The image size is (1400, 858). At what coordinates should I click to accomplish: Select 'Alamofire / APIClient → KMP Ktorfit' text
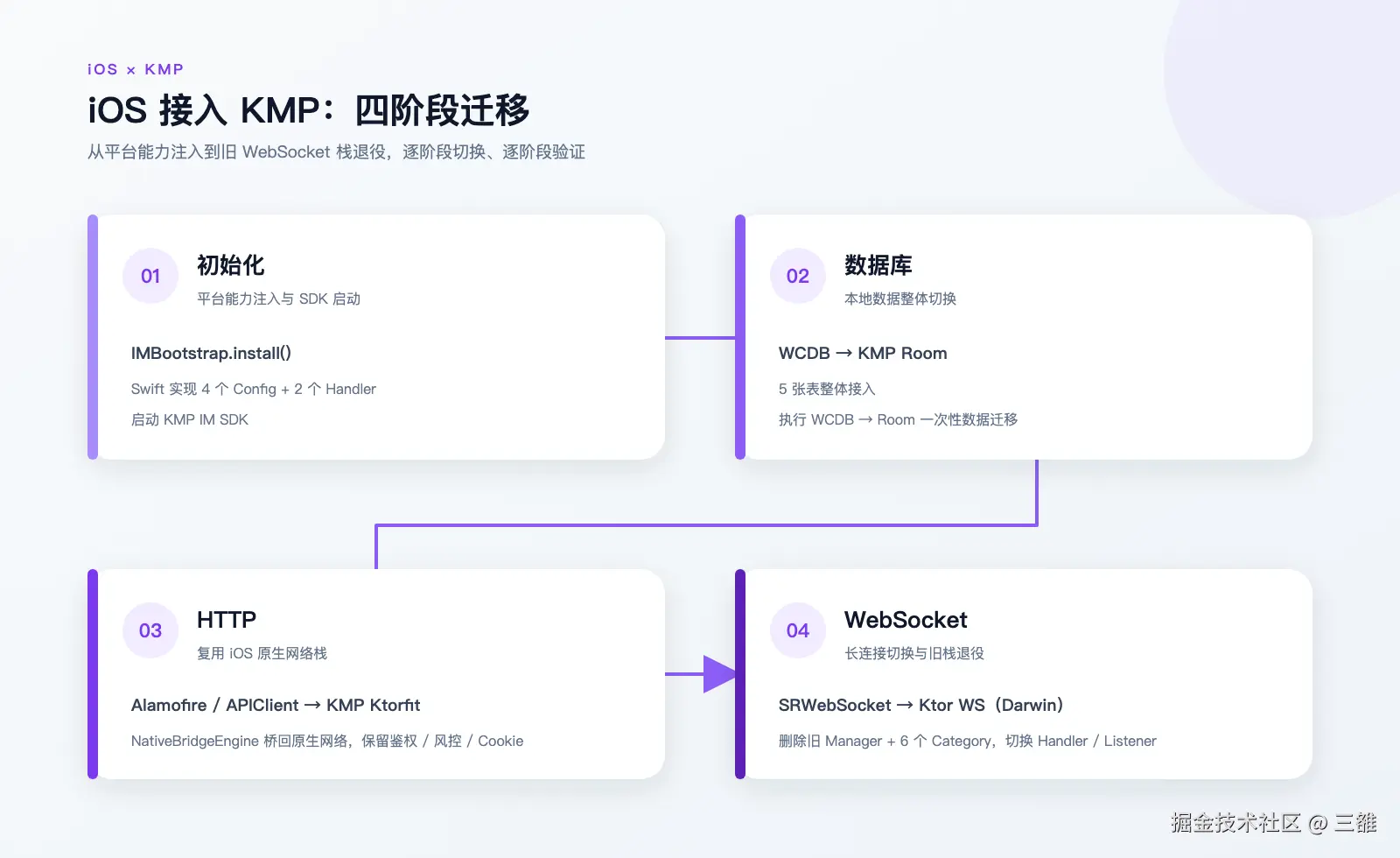pyautogui.click(x=276, y=705)
